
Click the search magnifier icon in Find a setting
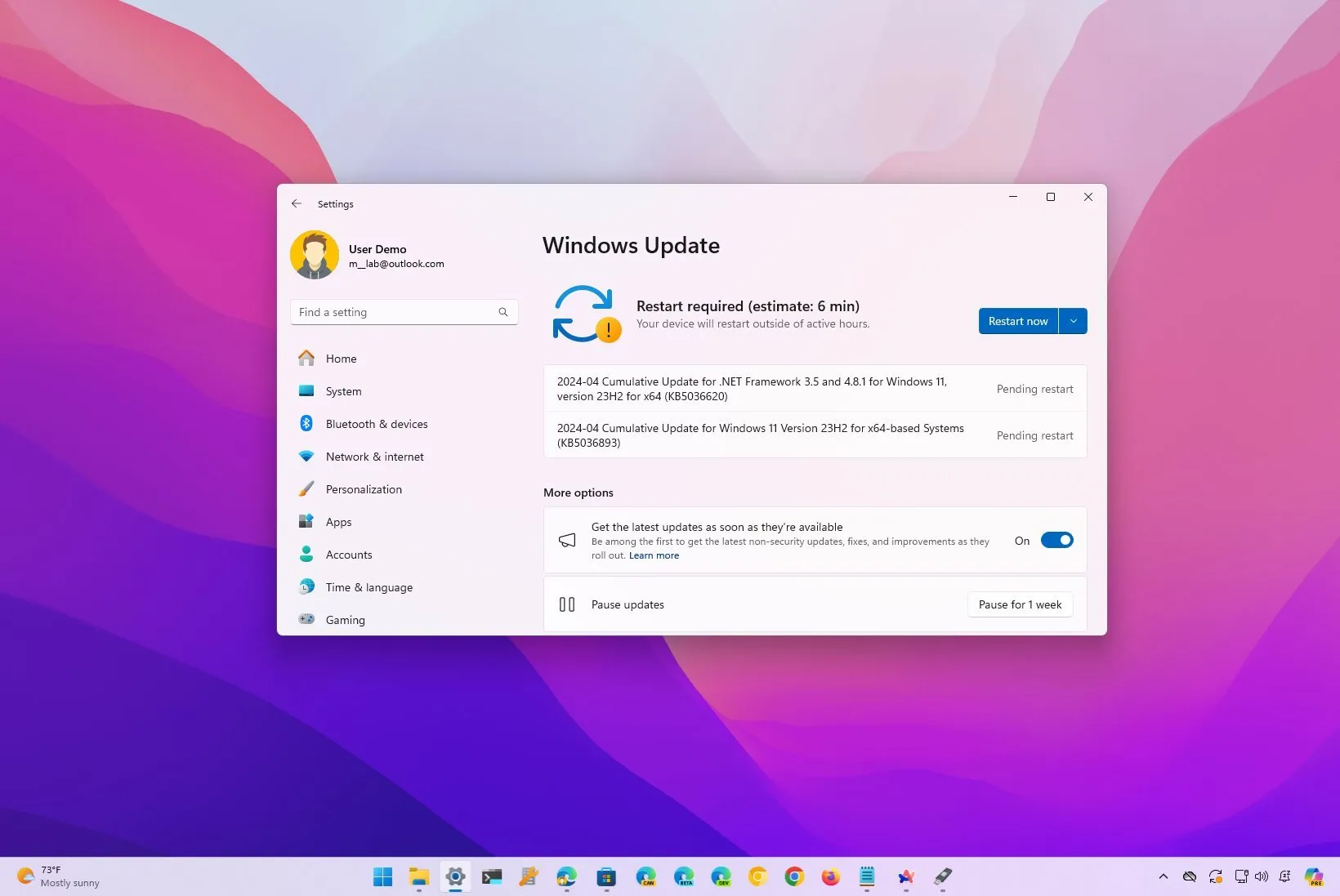(503, 312)
